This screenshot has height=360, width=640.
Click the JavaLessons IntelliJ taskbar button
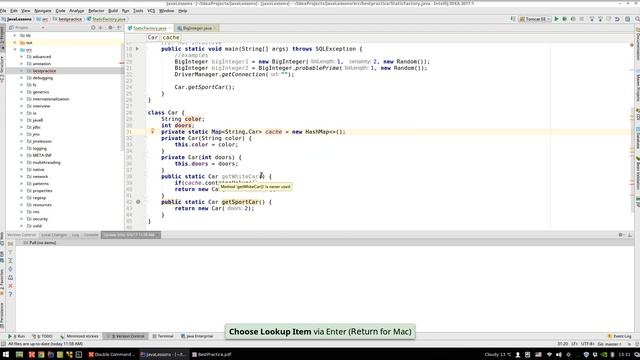(163, 354)
